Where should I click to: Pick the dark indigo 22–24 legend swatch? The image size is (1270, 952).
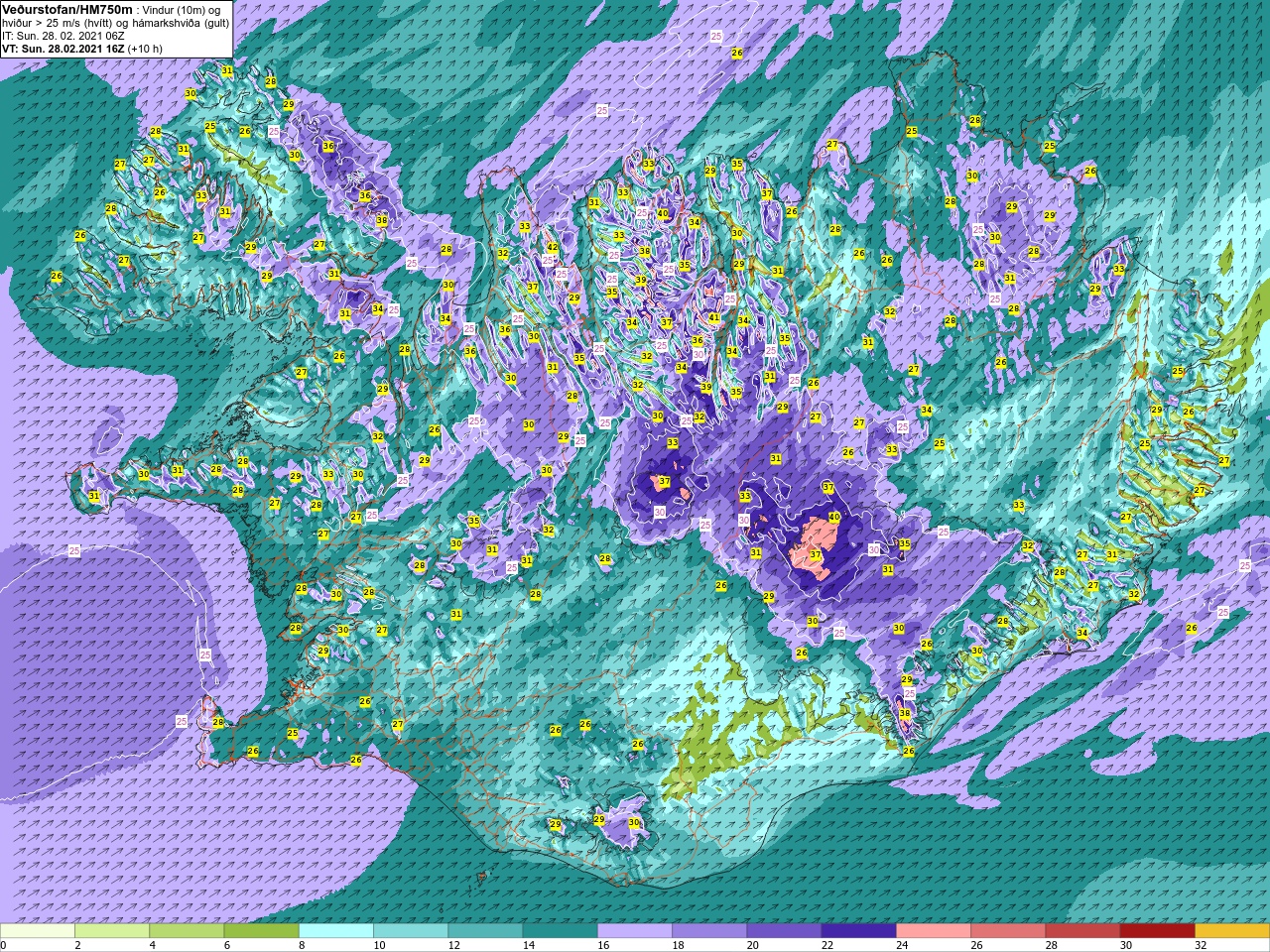coord(858,931)
